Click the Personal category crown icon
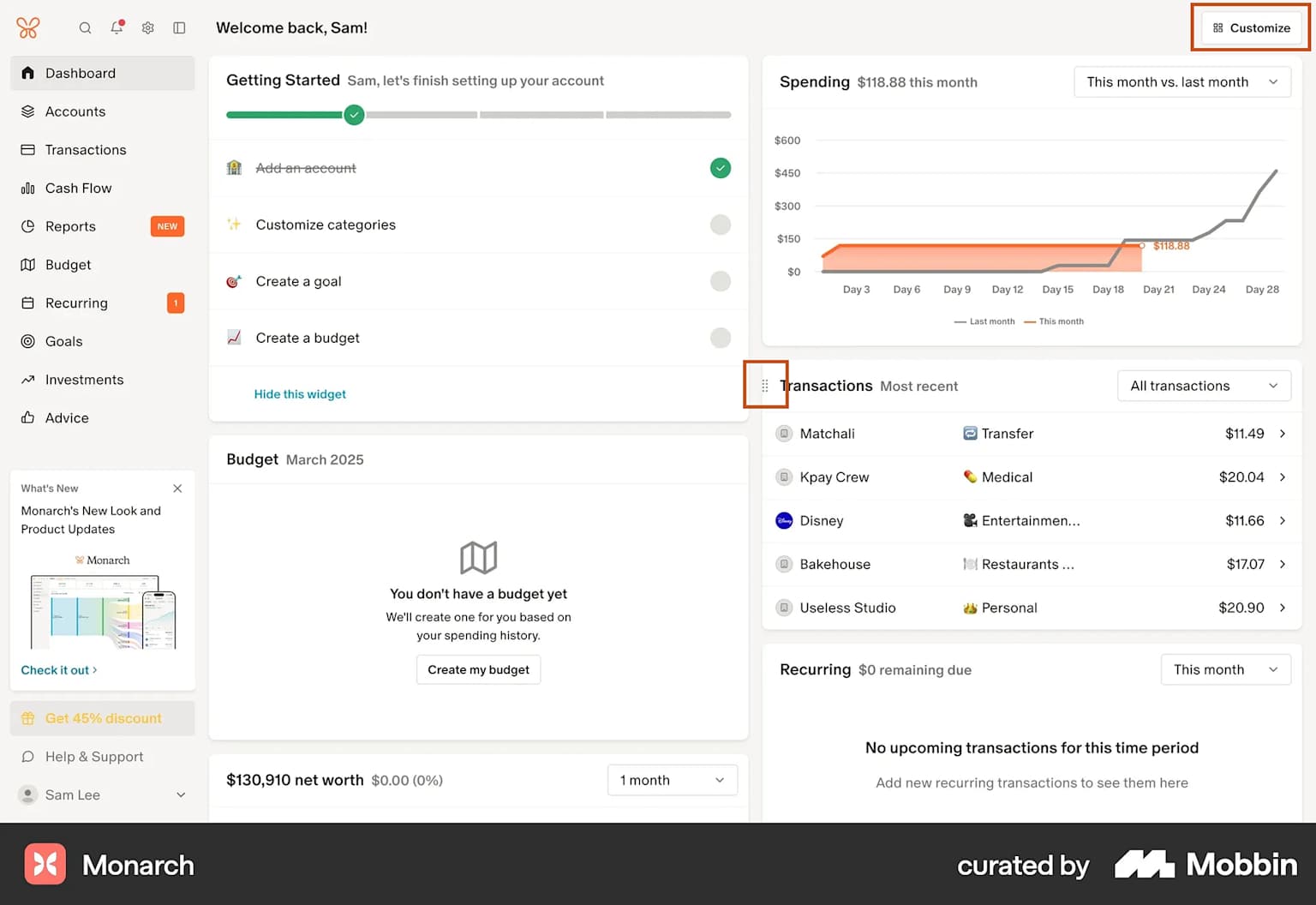Viewport: 1316px width, 905px height. coord(970,608)
